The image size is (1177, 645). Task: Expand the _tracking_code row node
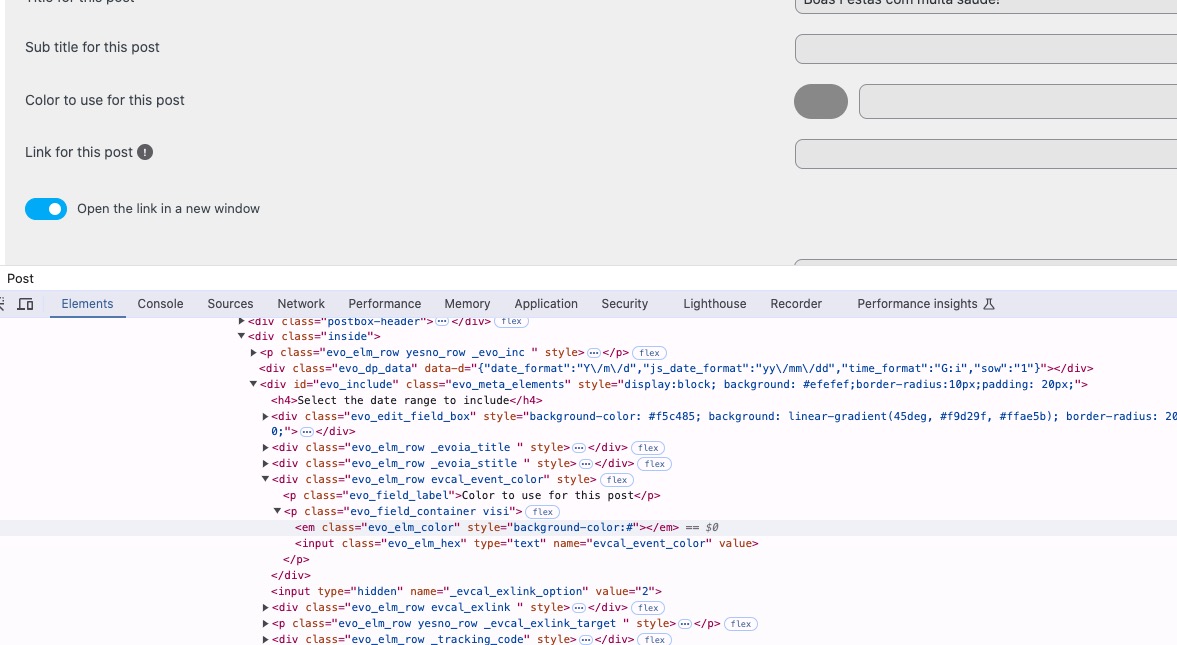265,639
